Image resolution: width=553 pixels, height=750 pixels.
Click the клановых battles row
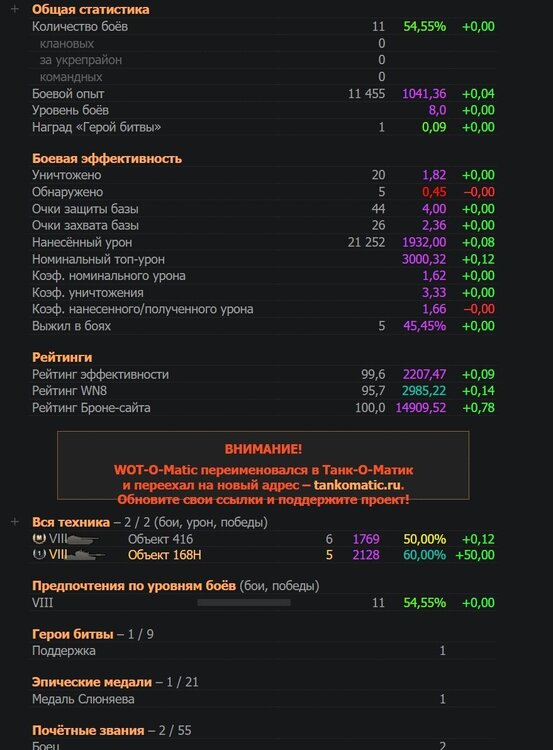coord(263,44)
